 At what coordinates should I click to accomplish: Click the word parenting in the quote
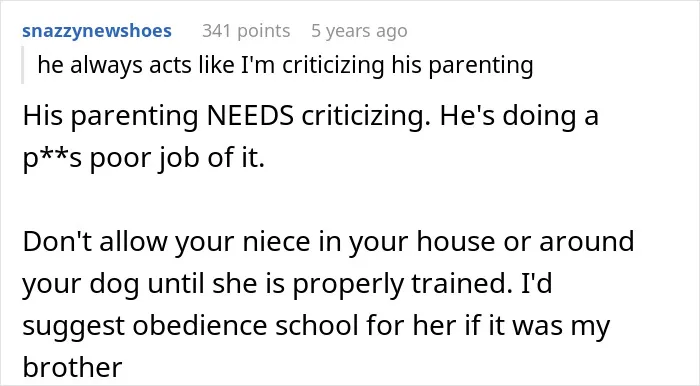481,65
